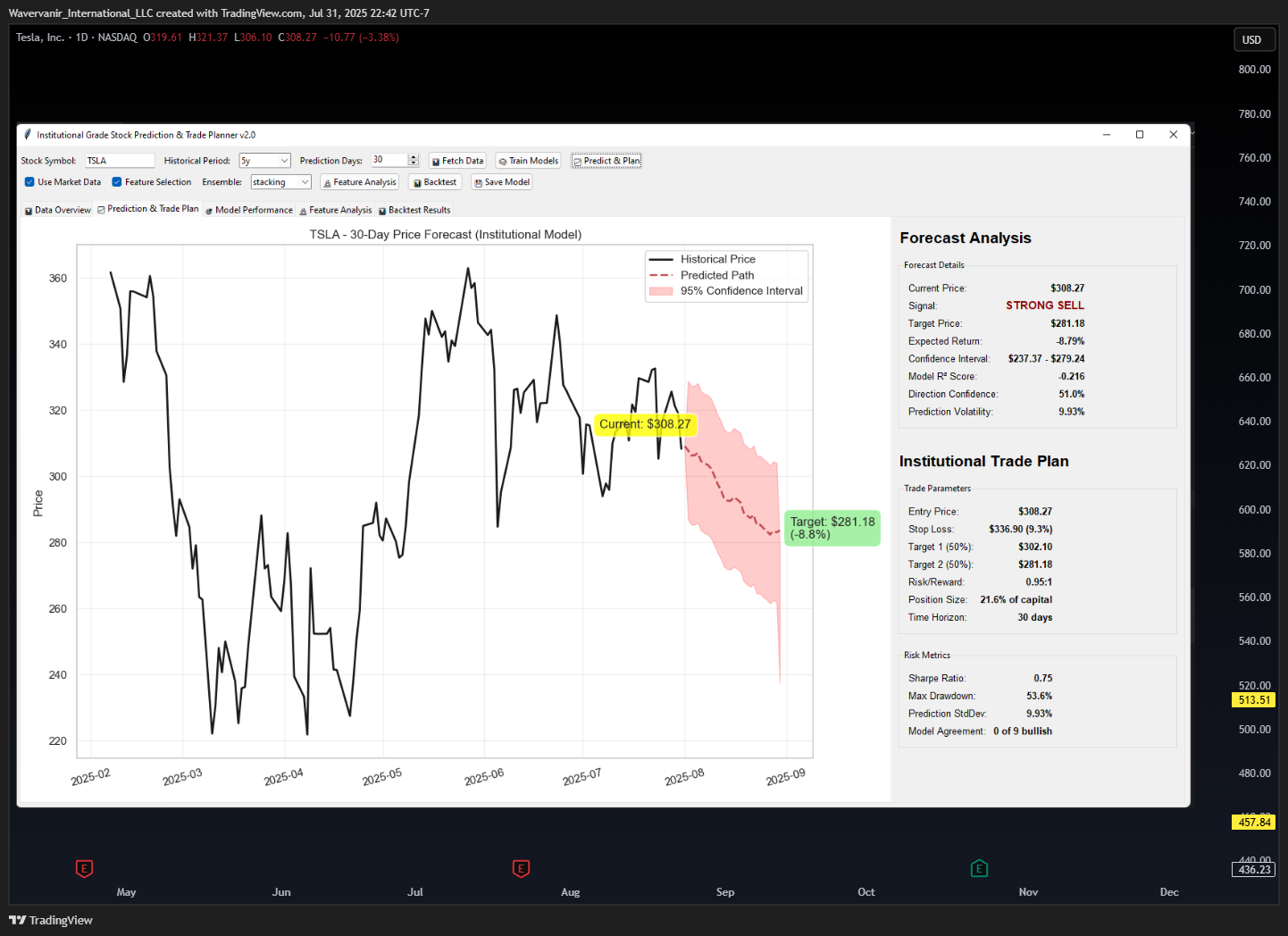Screen dimensions: 1288x936
Task: Click the Predicted Path legend entry
Action: (x=716, y=275)
